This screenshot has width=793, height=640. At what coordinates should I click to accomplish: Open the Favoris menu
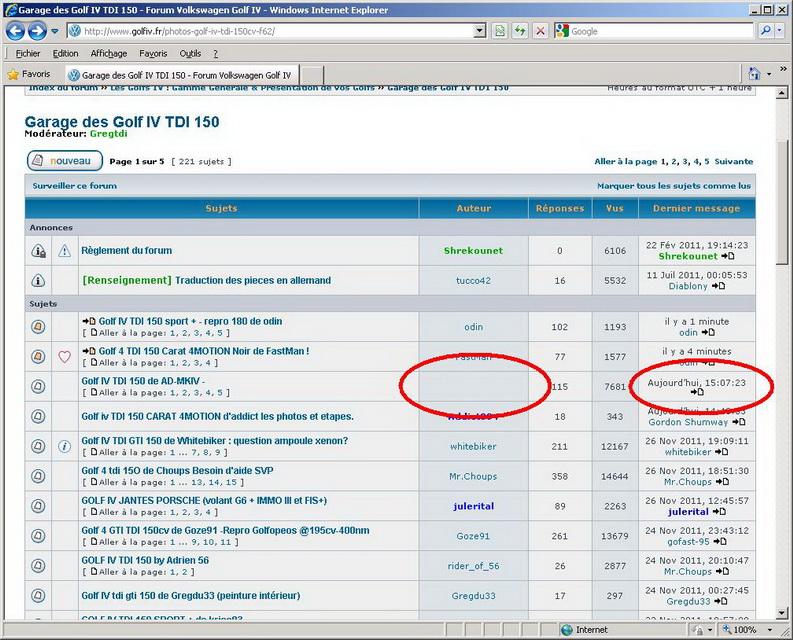click(x=153, y=53)
